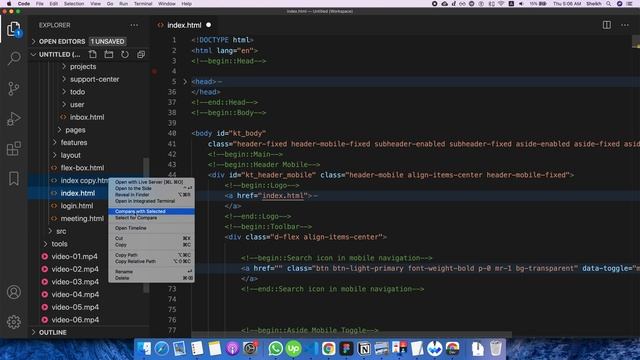640x360 pixels.
Task: Choose Open in Integrated Terminal
Action: [151, 201]
